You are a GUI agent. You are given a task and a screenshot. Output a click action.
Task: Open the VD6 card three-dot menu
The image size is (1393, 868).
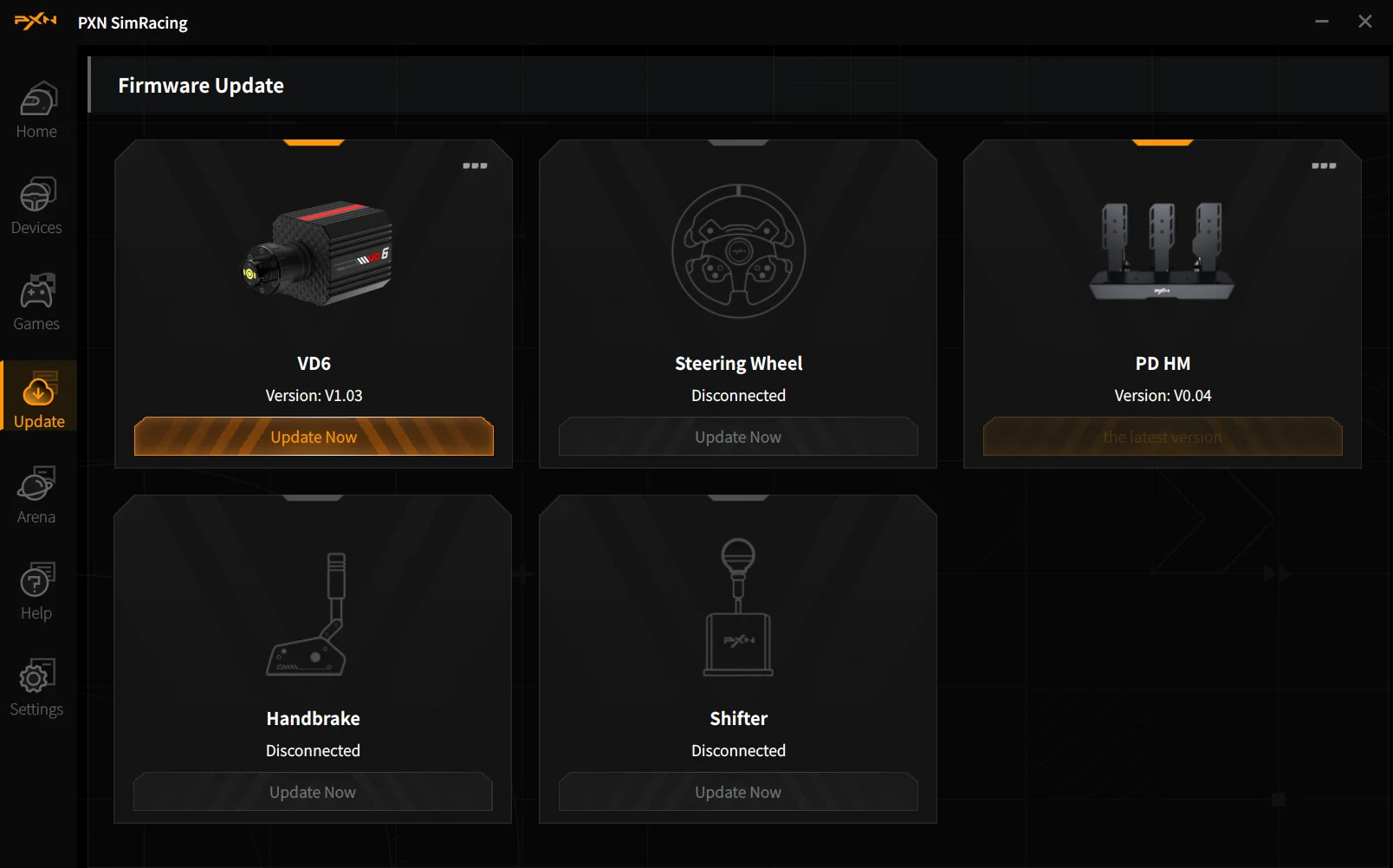pyautogui.click(x=475, y=165)
